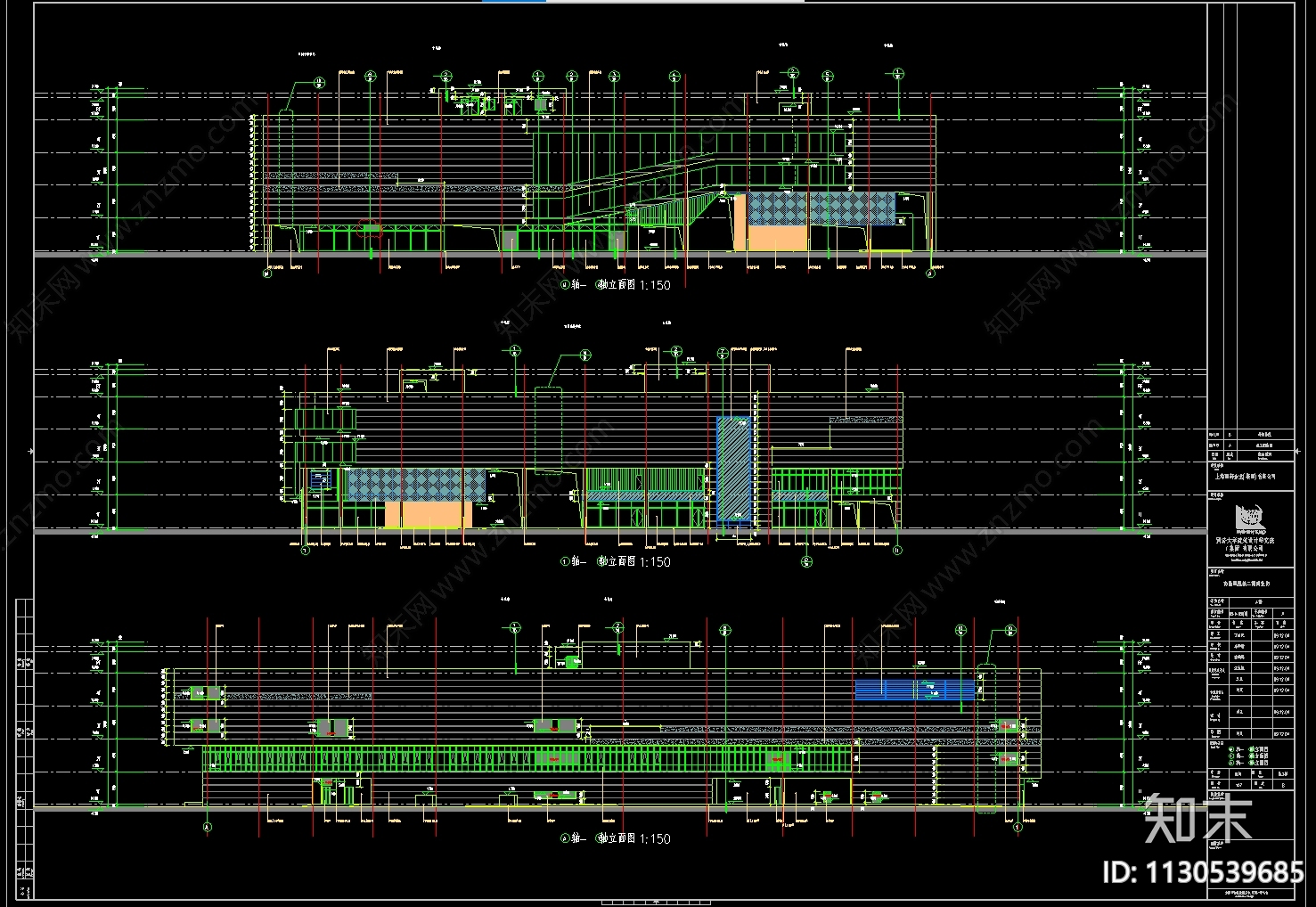Select the bottom elevation title reading 1:150
Viewport: 1316px width, 907px height.
pyautogui.click(x=615, y=839)
